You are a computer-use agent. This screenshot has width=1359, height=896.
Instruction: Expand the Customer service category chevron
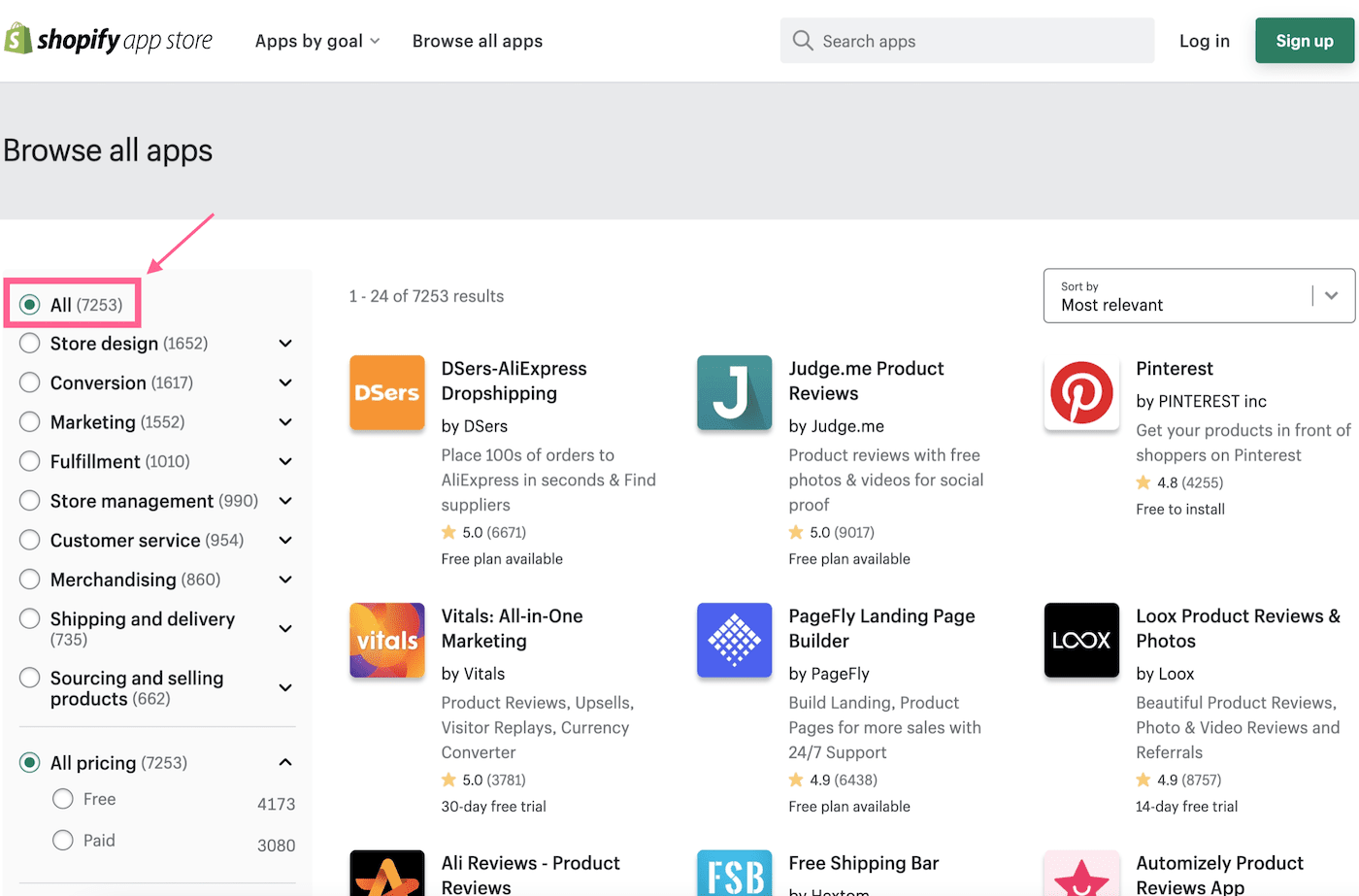pos(285,540)
